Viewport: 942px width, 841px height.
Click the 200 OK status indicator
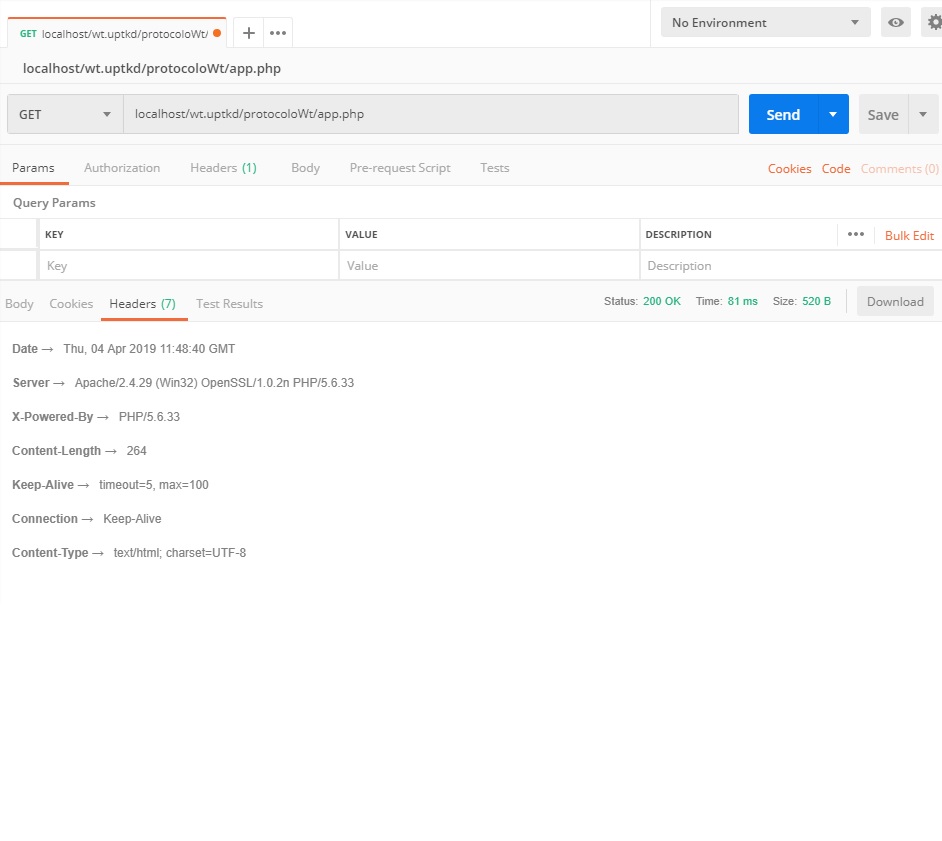[662, 300]
